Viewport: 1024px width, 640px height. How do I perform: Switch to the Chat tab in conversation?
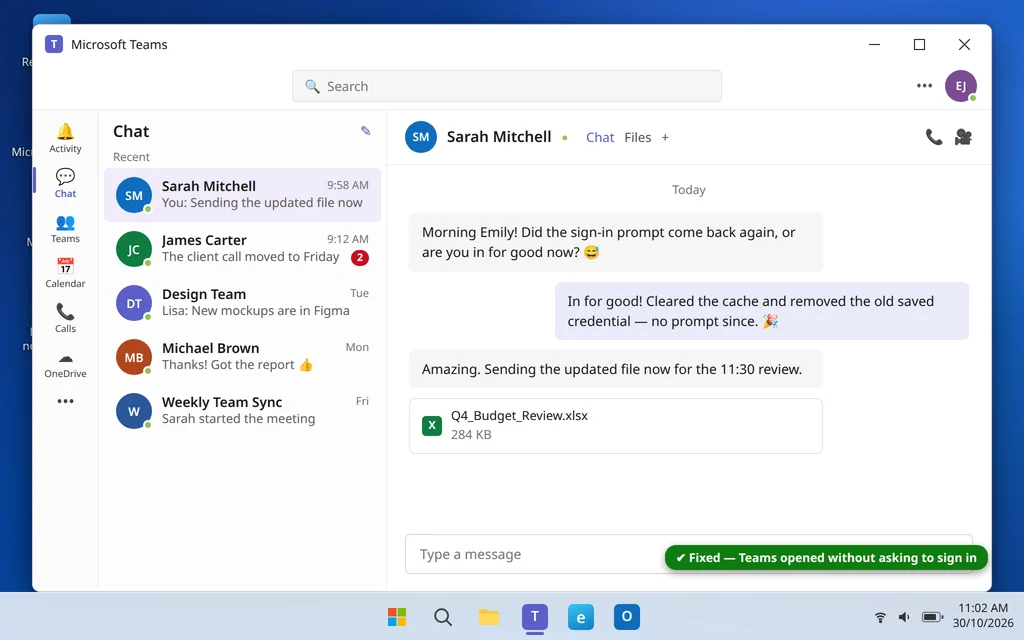click(600, 137)
